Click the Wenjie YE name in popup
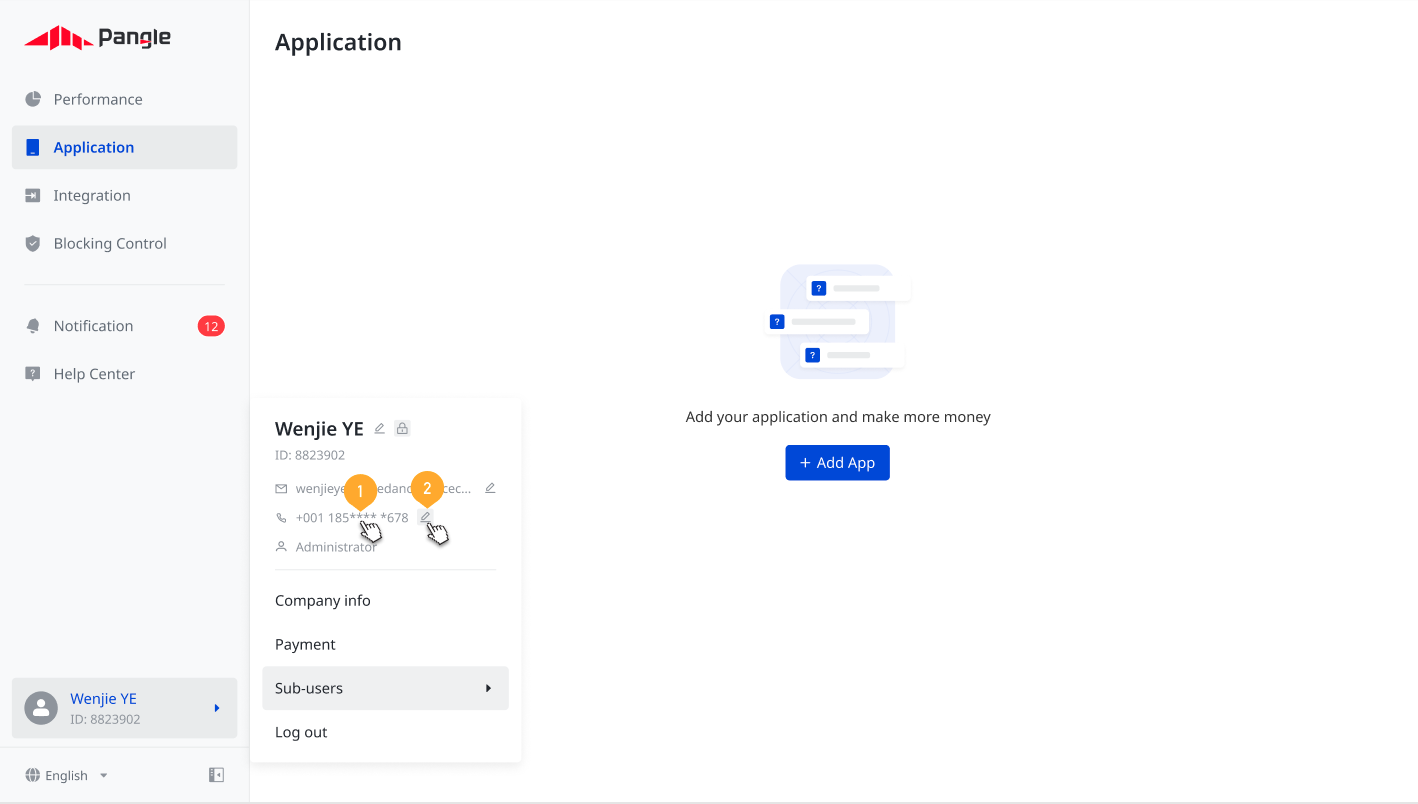 [x=319, y=429]
